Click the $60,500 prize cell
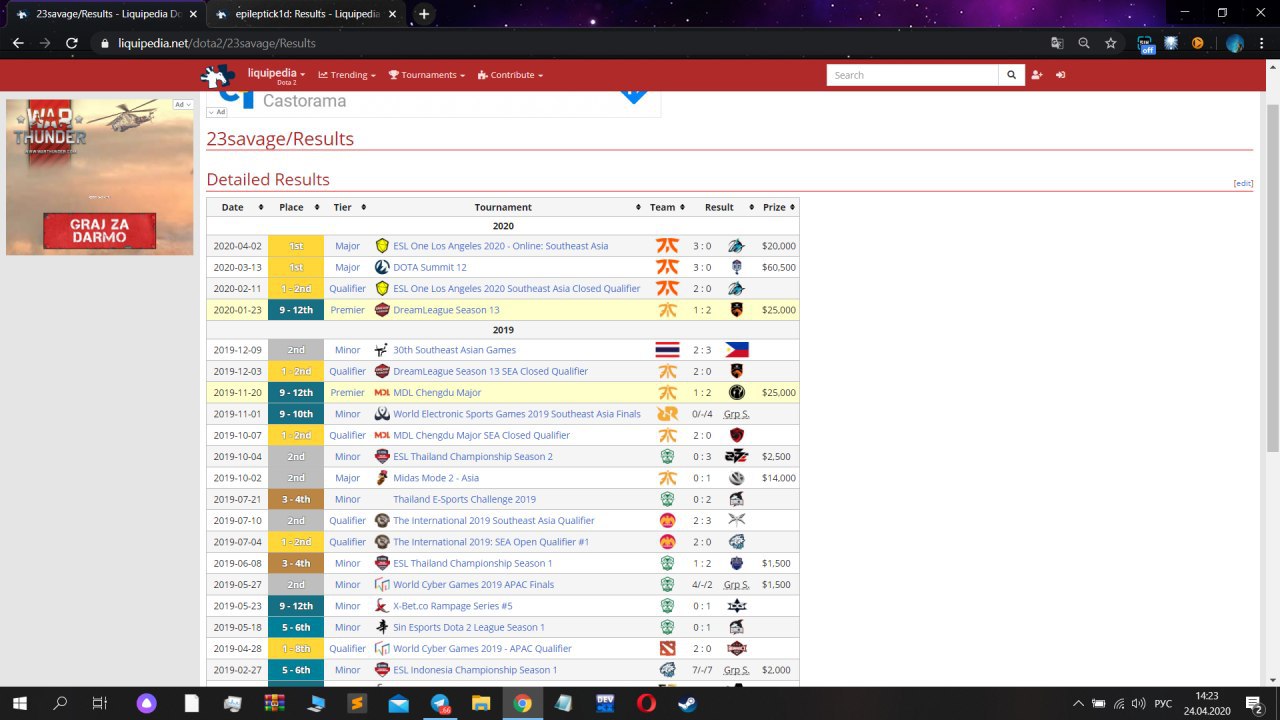 coord(778,267)
